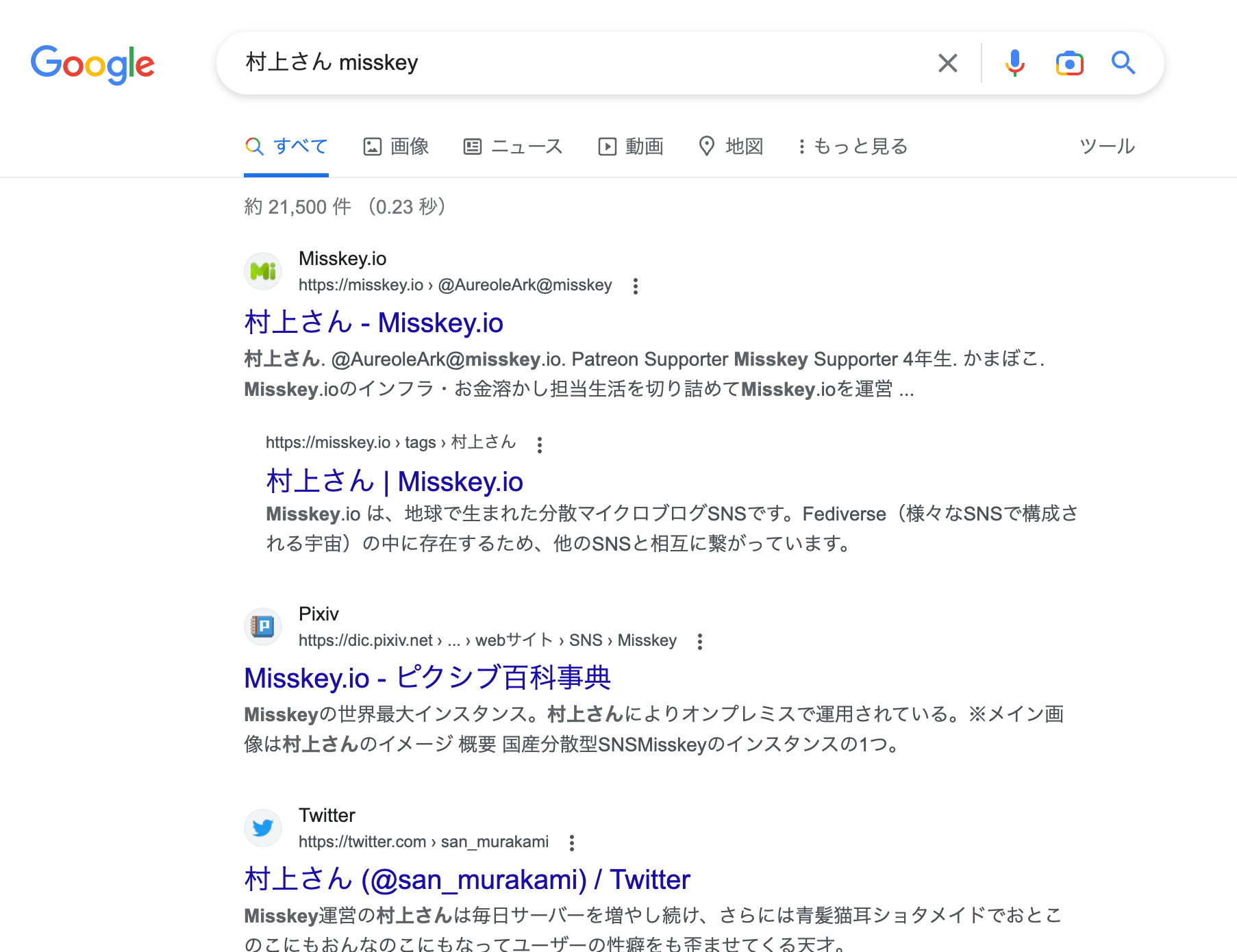Image resolution: width=1237 pixels, height=952 pixels.
Task: Open Google Lens camera image search
Action: click(1069, 63)
